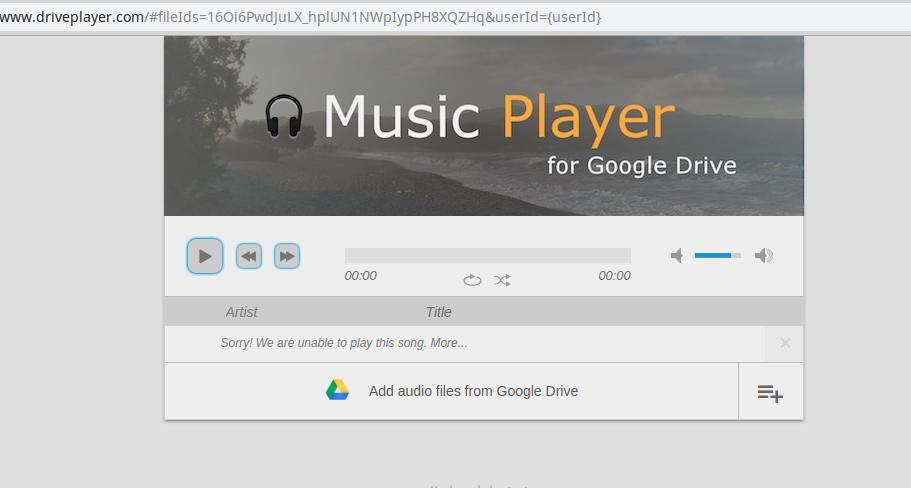Toggle repeat mode icon
911x488 pixels.
click(x=472, y=281)
